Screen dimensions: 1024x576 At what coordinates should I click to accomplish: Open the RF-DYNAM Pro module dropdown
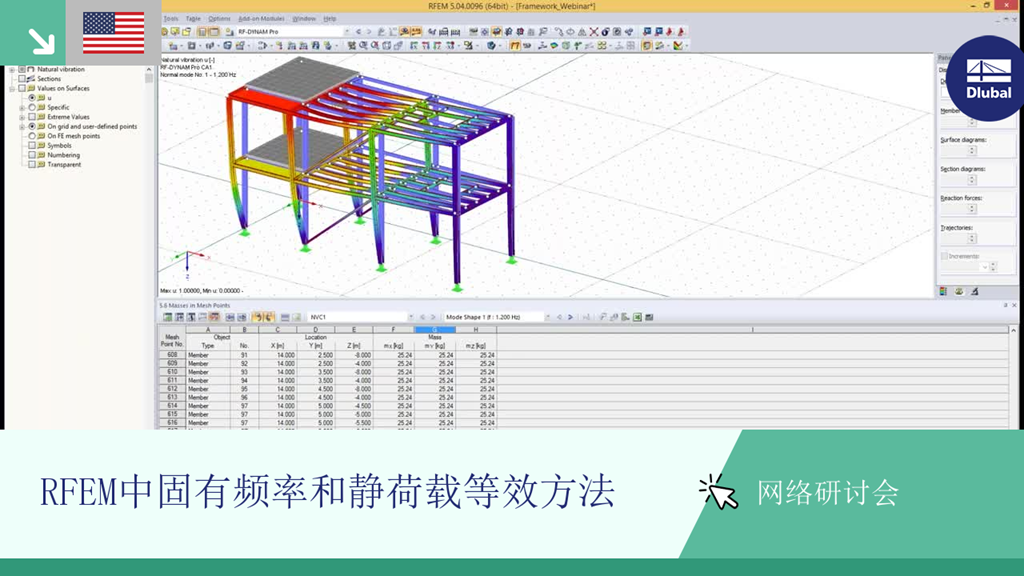pos(293,31)
